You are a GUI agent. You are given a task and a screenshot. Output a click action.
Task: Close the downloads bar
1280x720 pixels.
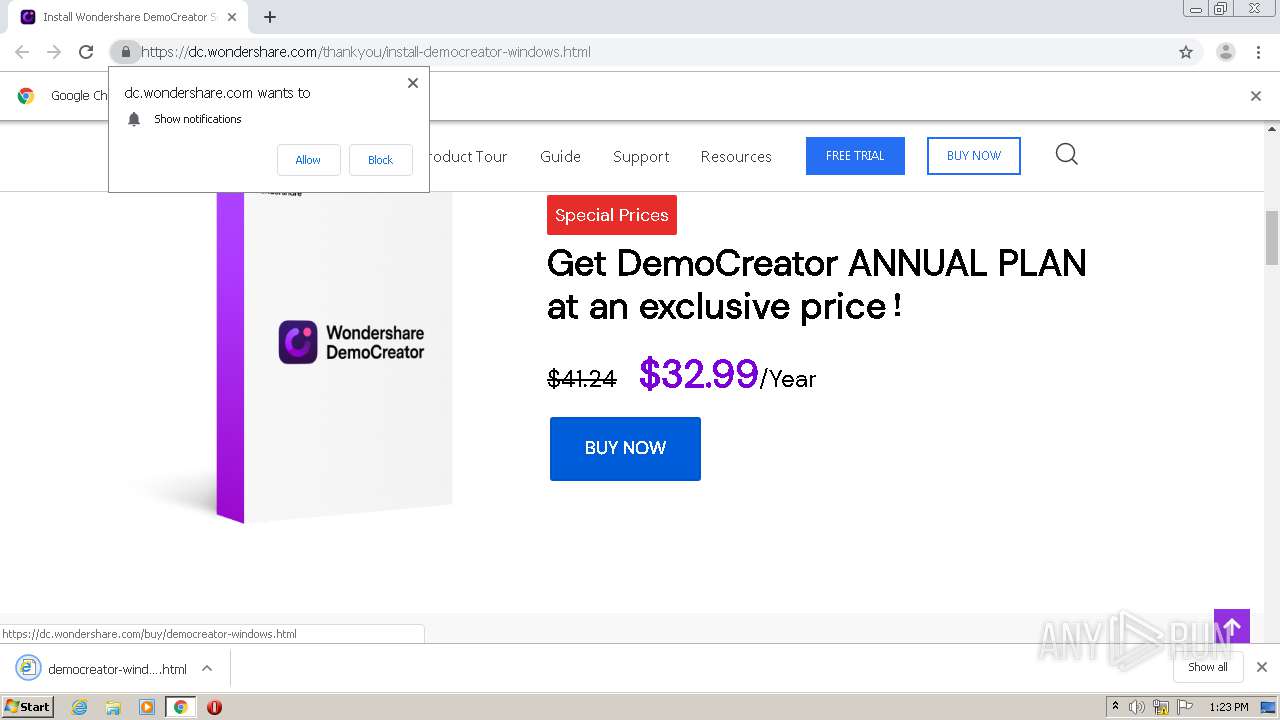(x=1262, y=667)
